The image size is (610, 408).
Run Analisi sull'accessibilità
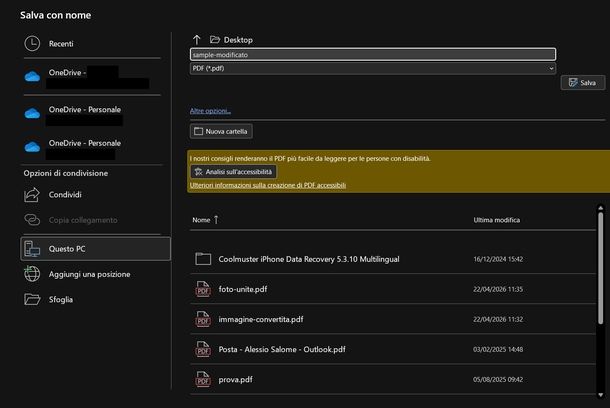point(233,172)
